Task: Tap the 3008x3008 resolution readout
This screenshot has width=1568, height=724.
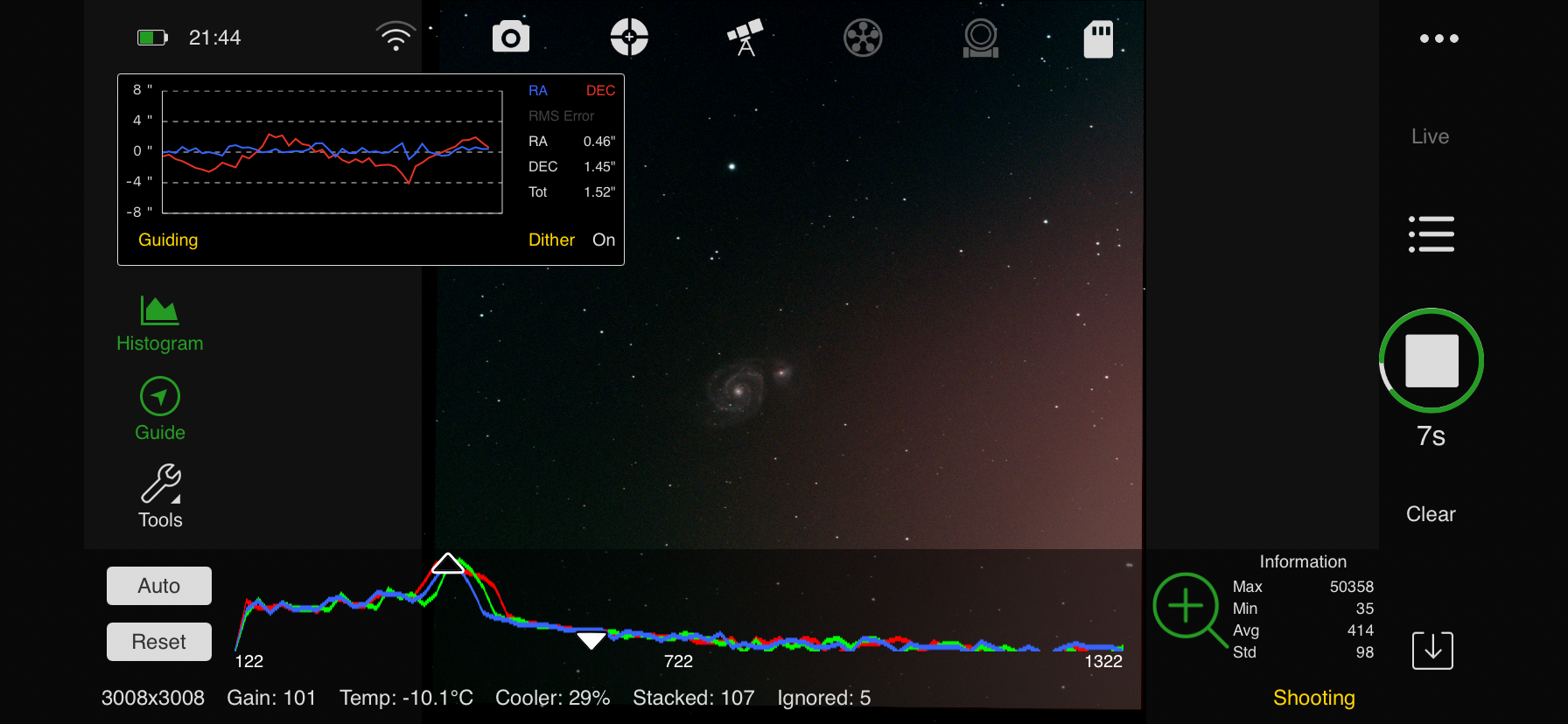Action: (153, 698)
